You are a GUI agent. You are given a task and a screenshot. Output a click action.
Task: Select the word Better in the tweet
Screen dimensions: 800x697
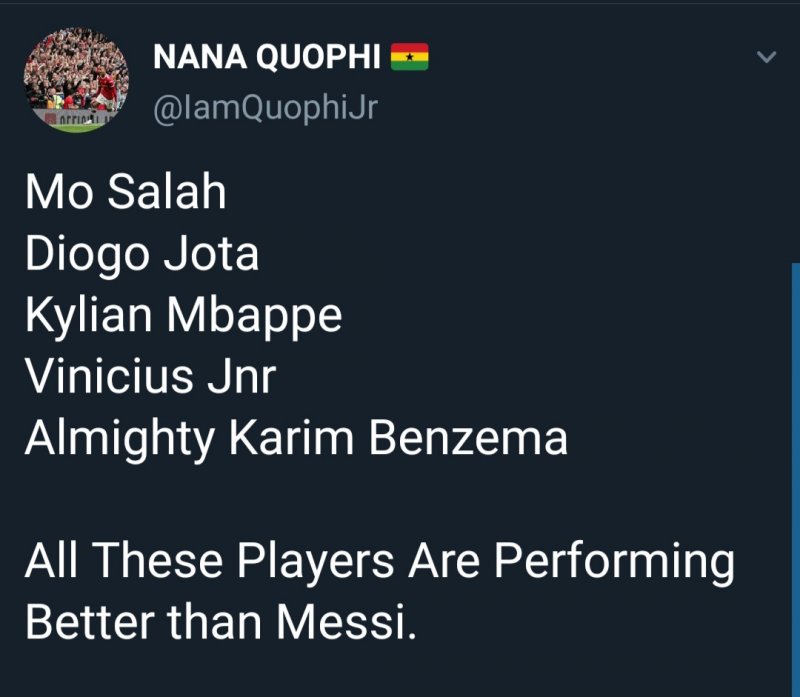point(90,623)
